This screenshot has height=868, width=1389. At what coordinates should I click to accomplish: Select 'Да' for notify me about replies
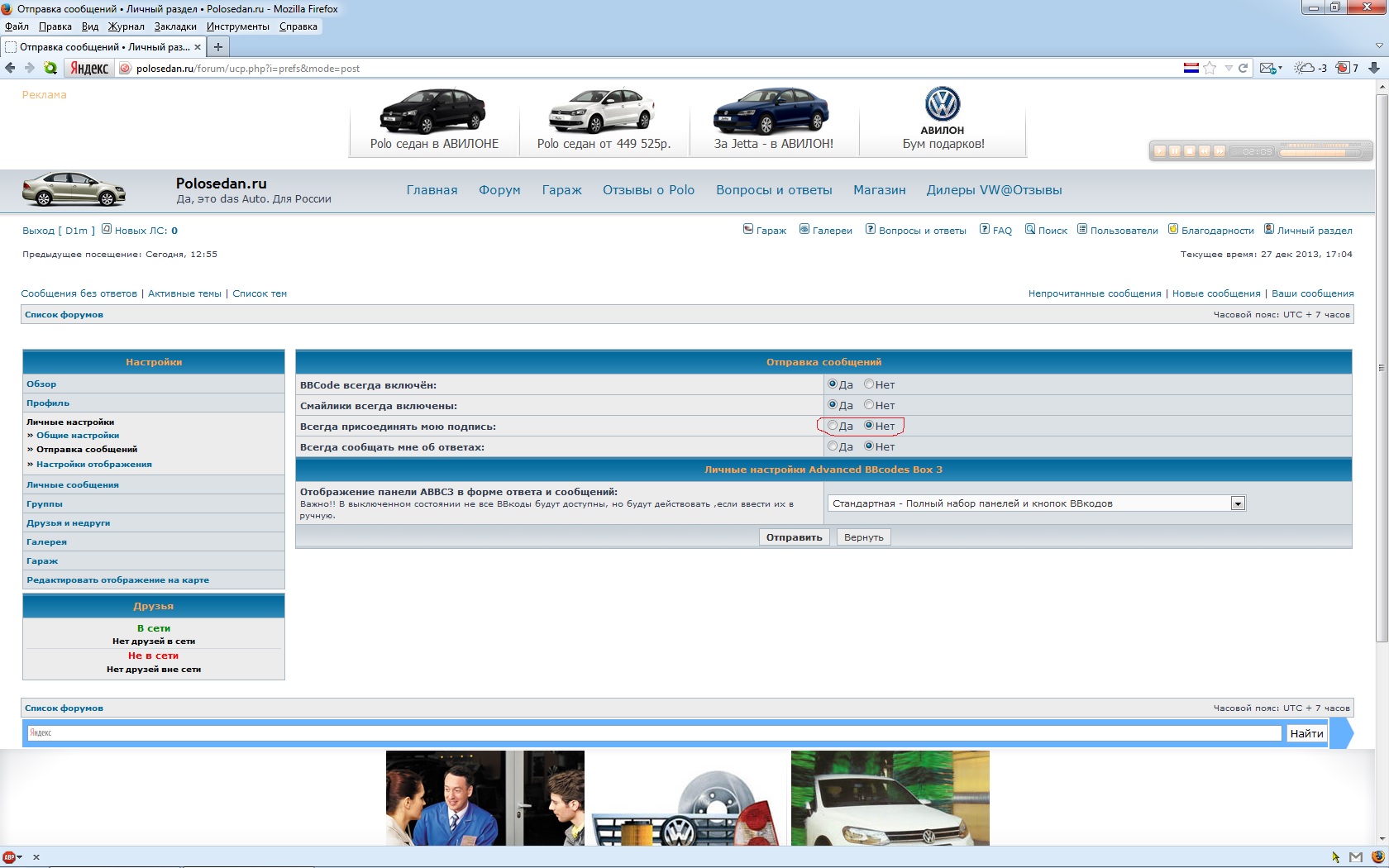click(833, 446)
